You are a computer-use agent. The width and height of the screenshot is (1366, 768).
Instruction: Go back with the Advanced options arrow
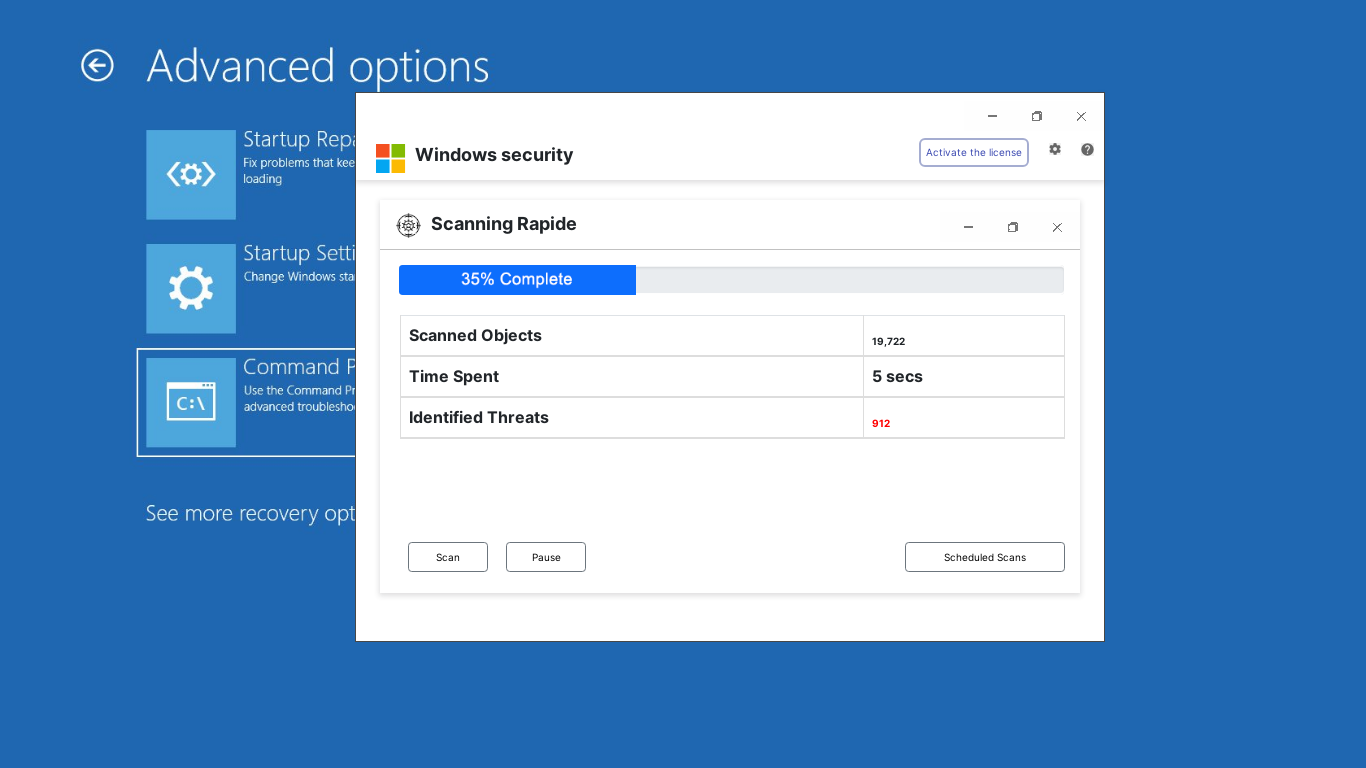[97, 66]
